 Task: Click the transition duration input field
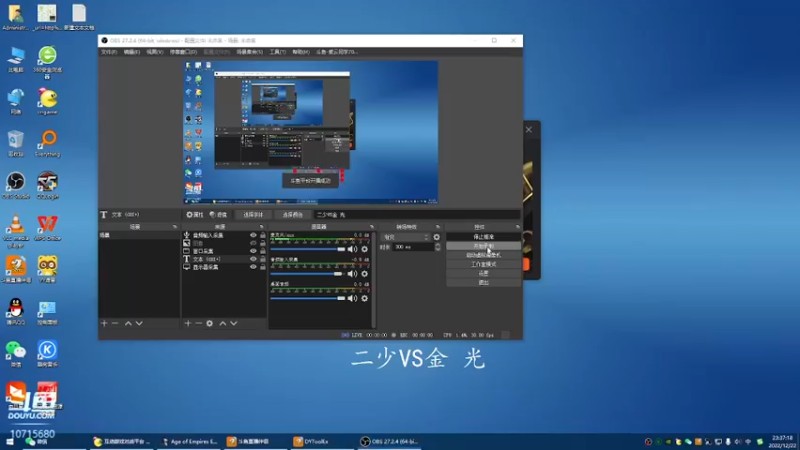(413, 247)
